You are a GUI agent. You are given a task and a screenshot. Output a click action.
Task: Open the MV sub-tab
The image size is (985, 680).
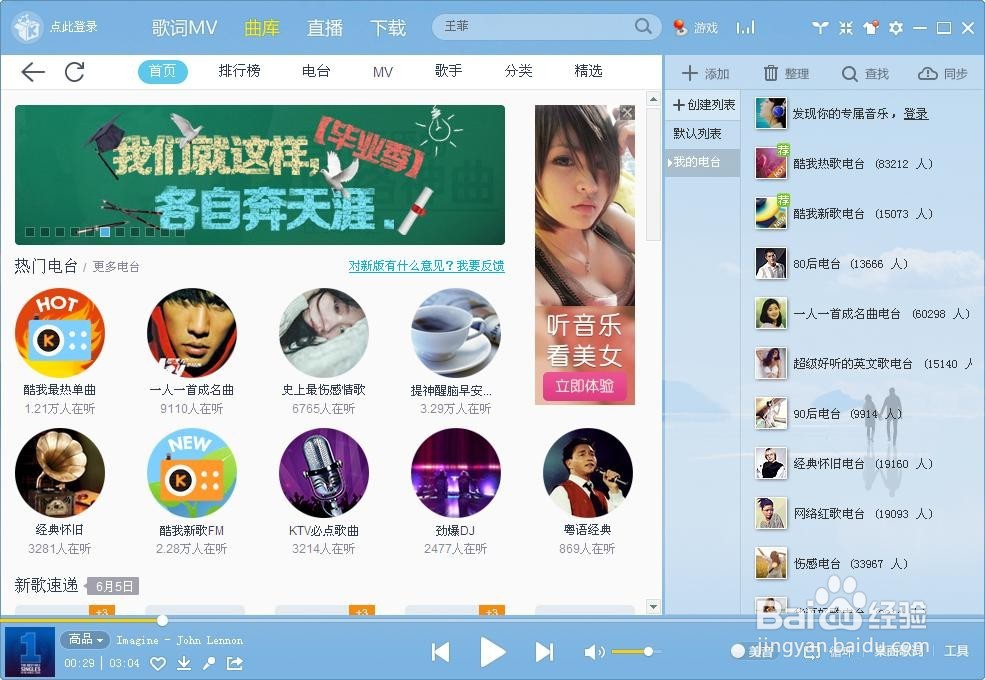tap(383, 72)
